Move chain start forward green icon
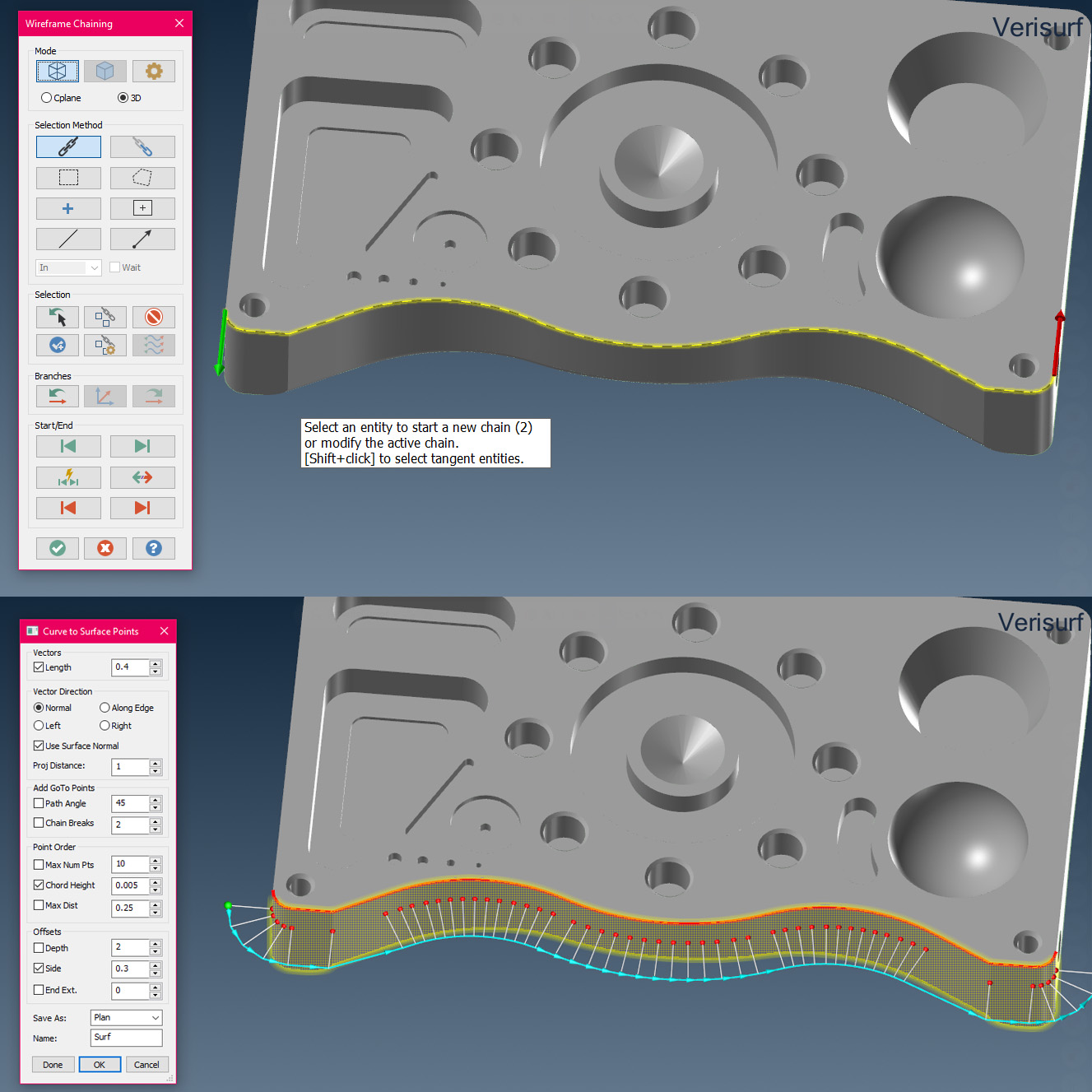Image resolution: width=1092 pixels, height=1092 pixels. [x=142, y=446]
